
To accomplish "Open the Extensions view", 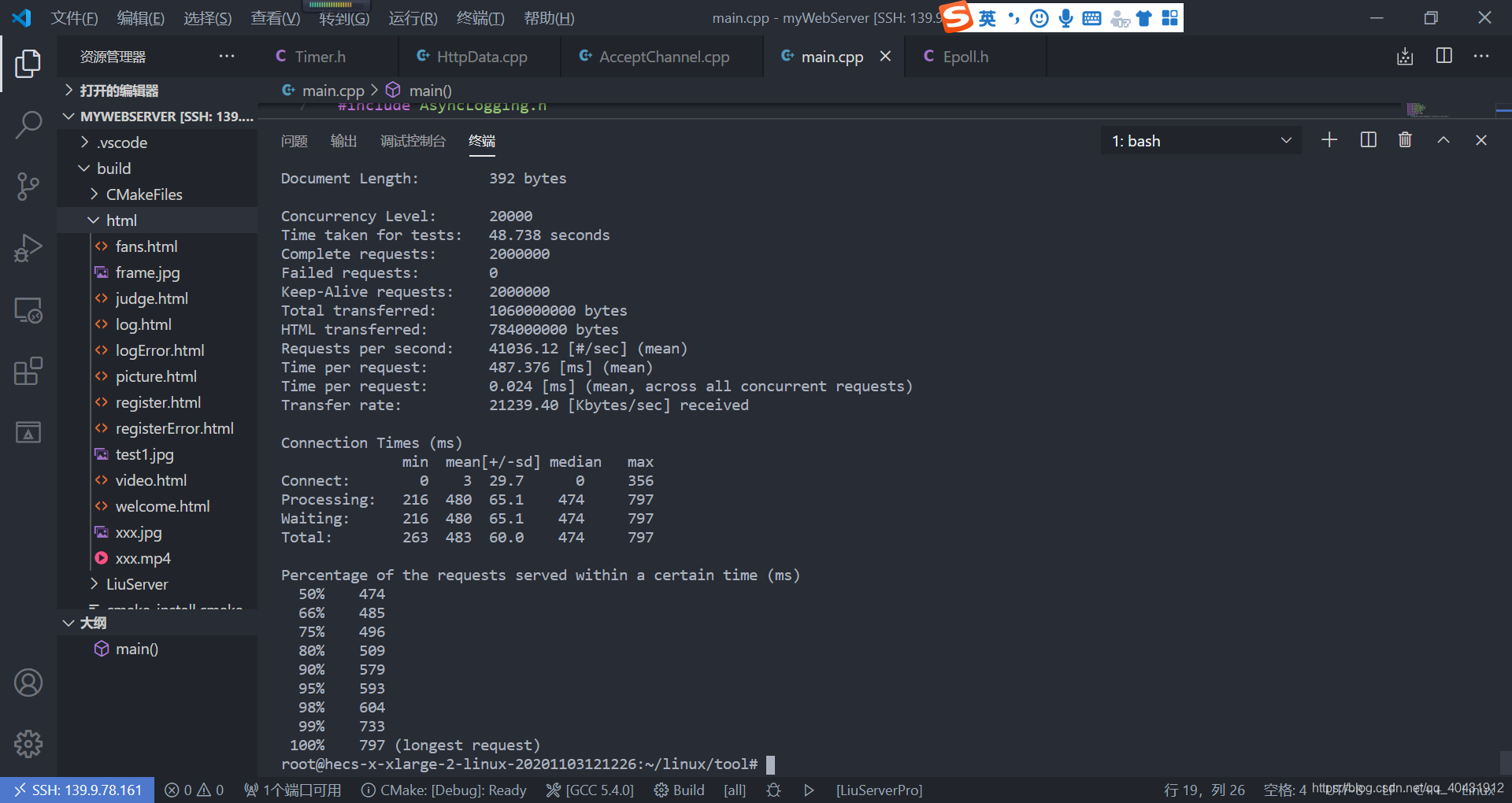I will tap(28, 371).
